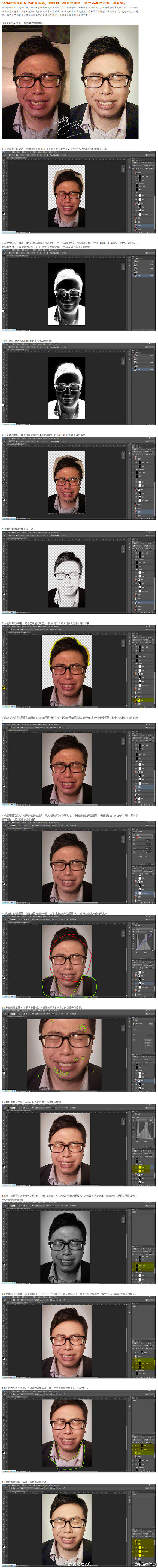158x1568 pixels.
Task: Click the retouched after photo at top
Action: [x=105, y=83]
